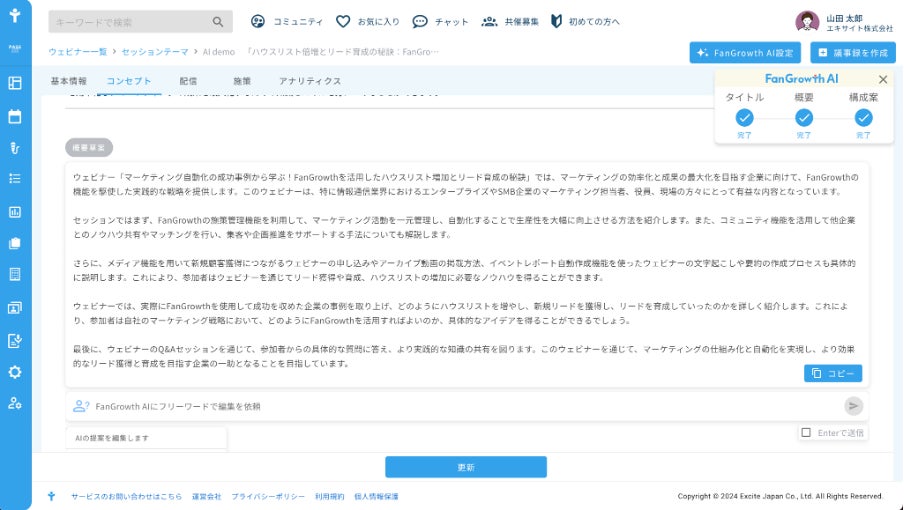
Task: Open the microphone icon in sidebar
Action: tap(15, 148)
